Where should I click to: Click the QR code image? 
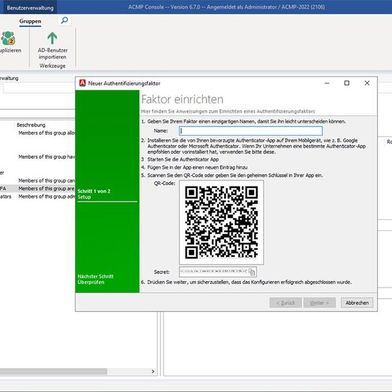click(221, 222)
